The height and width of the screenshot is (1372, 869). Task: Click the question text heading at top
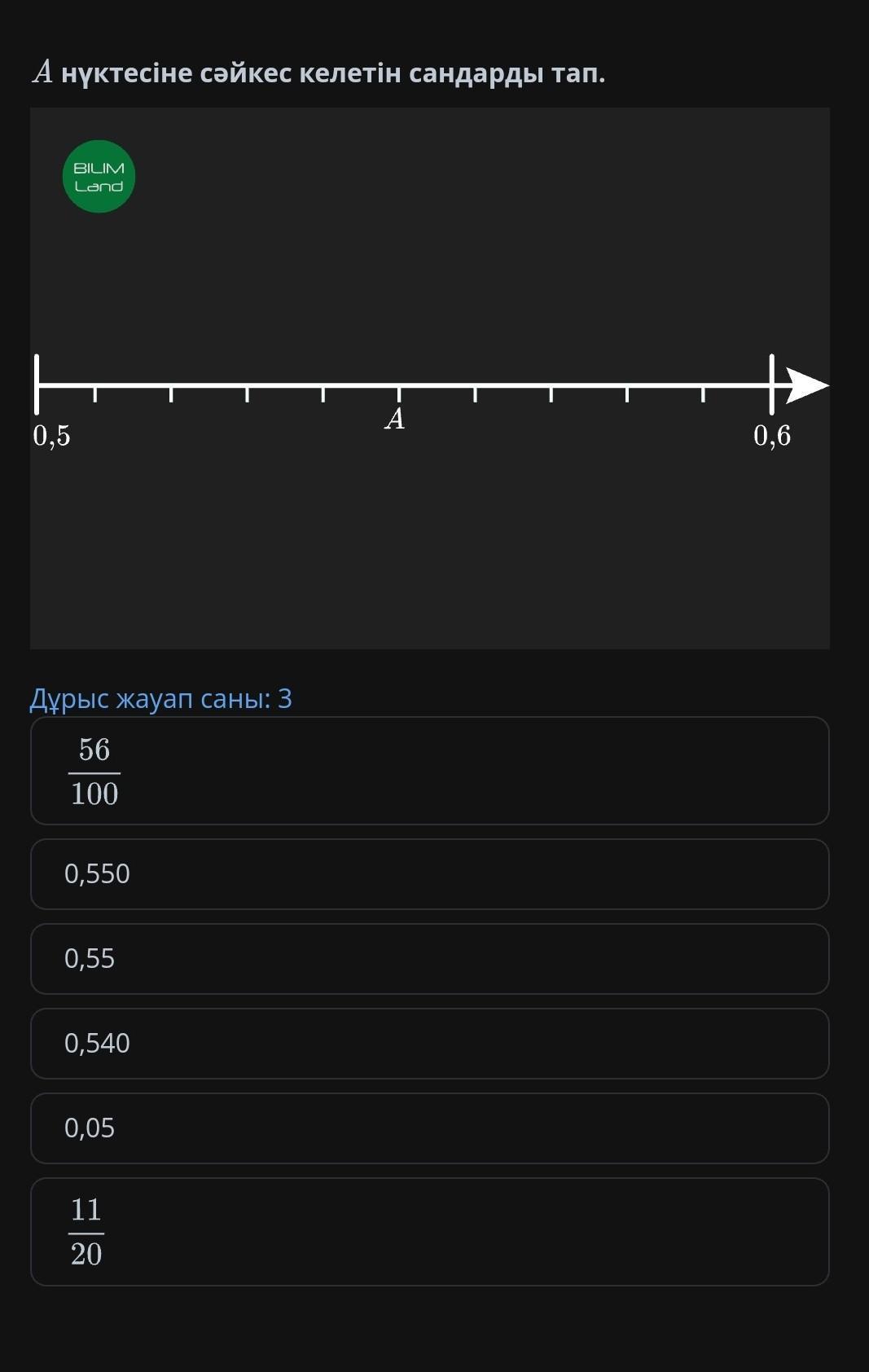click(x=318, y=73)
